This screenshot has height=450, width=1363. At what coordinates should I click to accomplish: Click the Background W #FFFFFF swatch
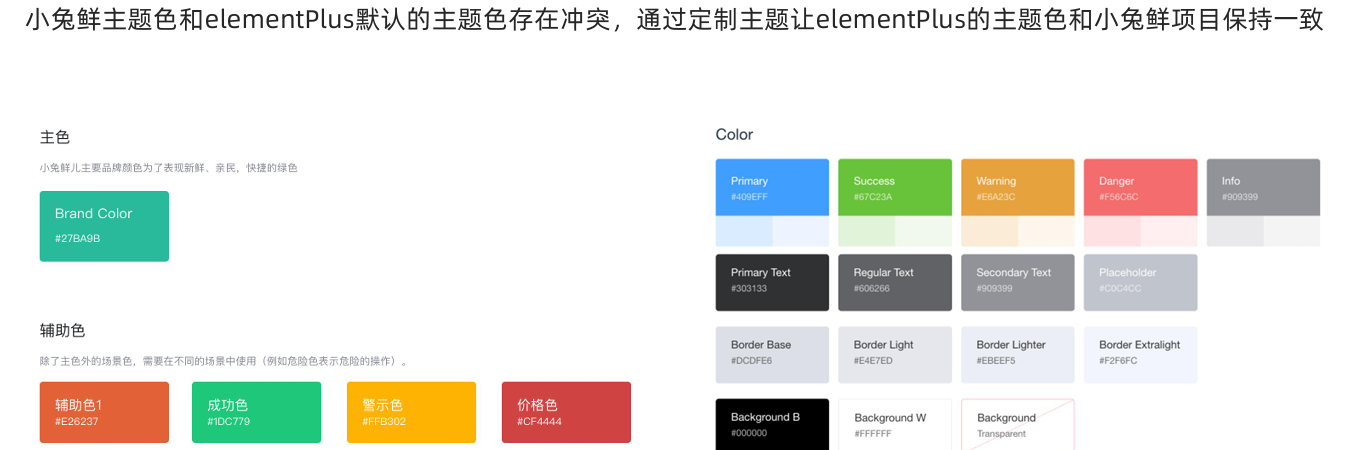coord(895,425)
